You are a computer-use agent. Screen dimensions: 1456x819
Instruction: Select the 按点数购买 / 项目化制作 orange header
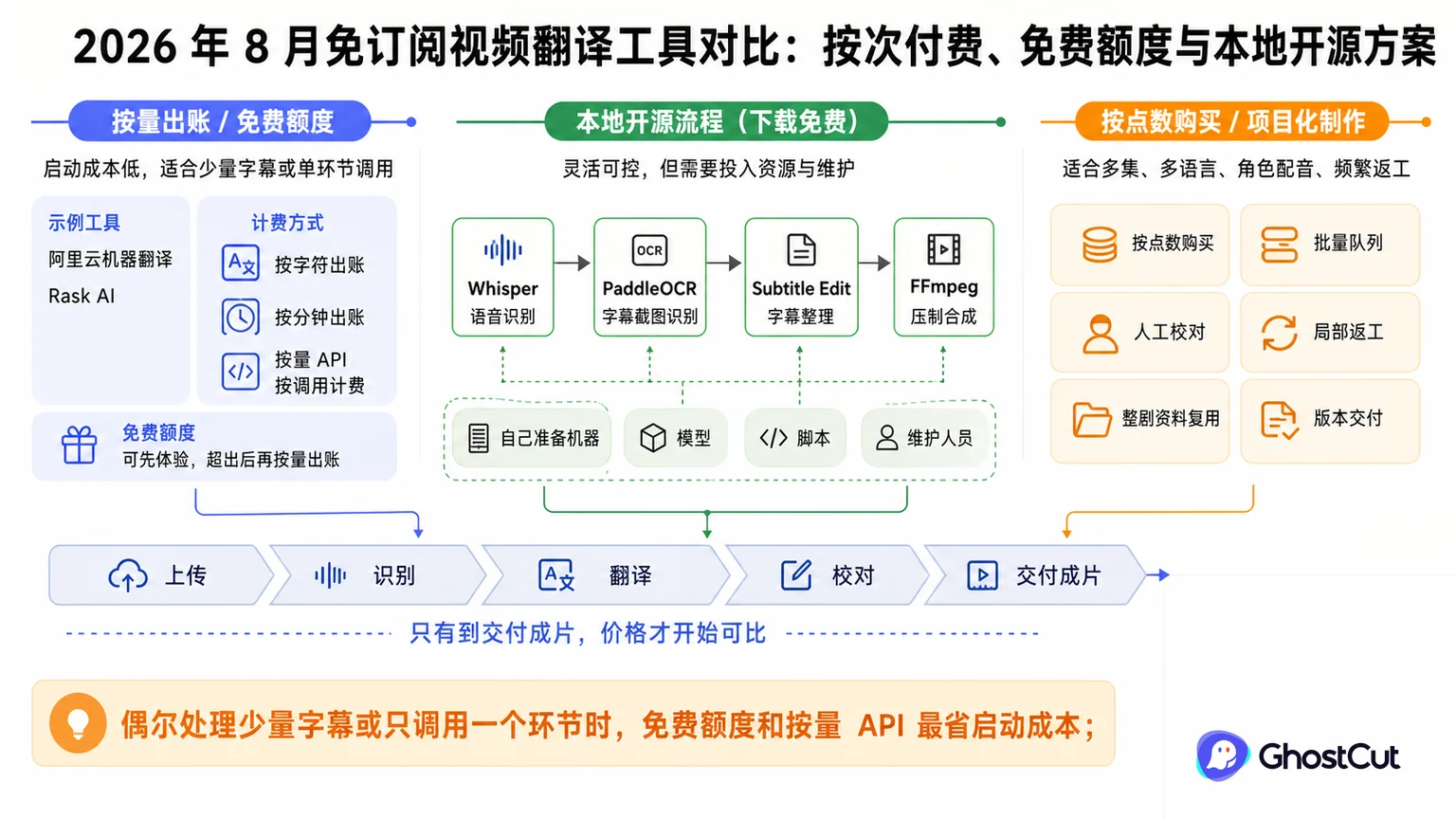(1231, 121)
